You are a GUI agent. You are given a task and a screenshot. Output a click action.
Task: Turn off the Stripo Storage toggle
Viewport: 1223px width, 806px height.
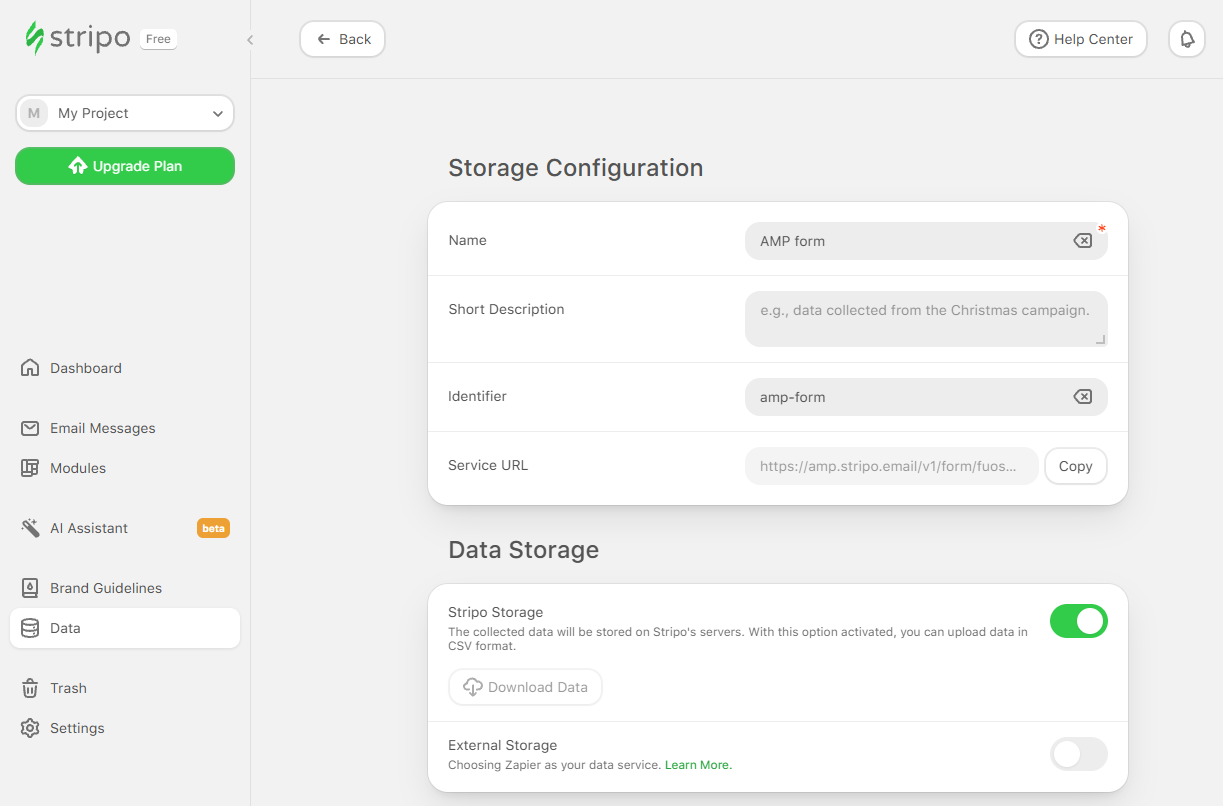tap(1079, 621)
